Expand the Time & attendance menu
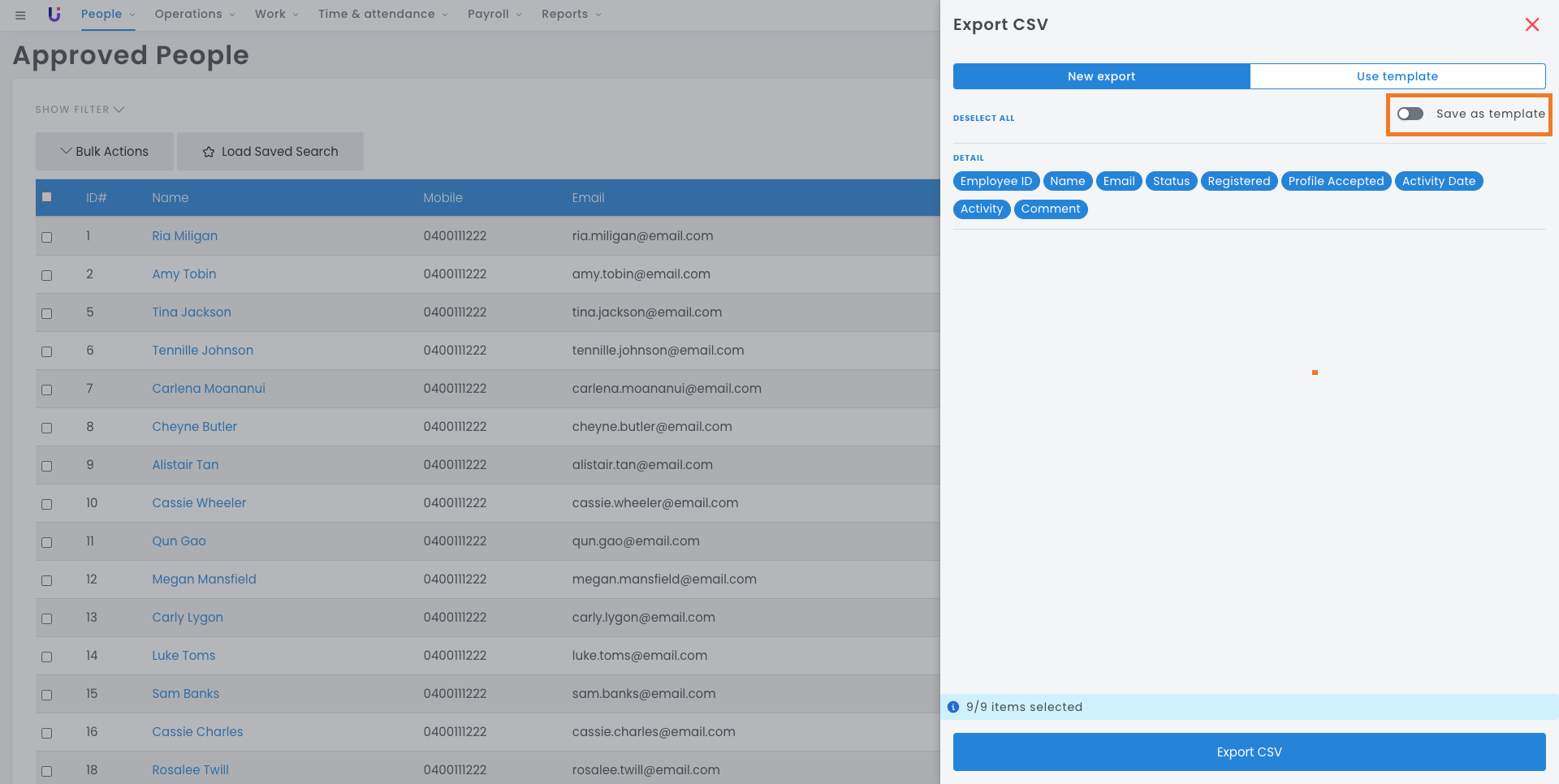Screen dimensions: 1559x784 coord(382,14)
